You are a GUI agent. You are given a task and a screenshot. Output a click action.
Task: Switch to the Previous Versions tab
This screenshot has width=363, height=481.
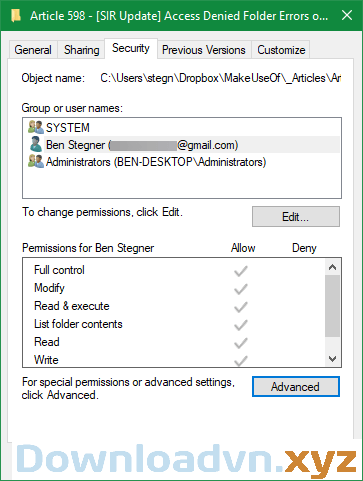click(204, 50)
